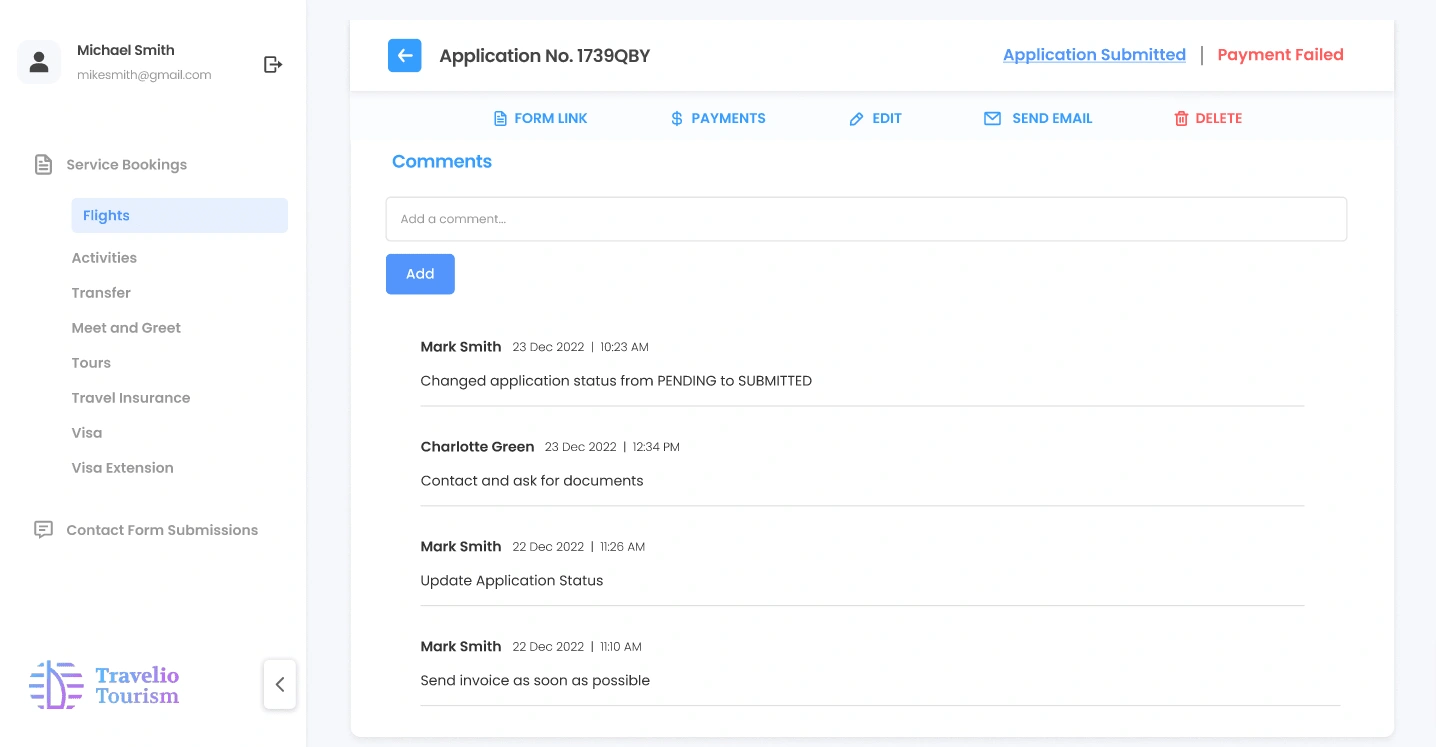Image resolution: width=1436 pixels, height=747 pixels.
Task: Expand the Service Bookings section
Action: pyautogui.click(x=126, y=165)
